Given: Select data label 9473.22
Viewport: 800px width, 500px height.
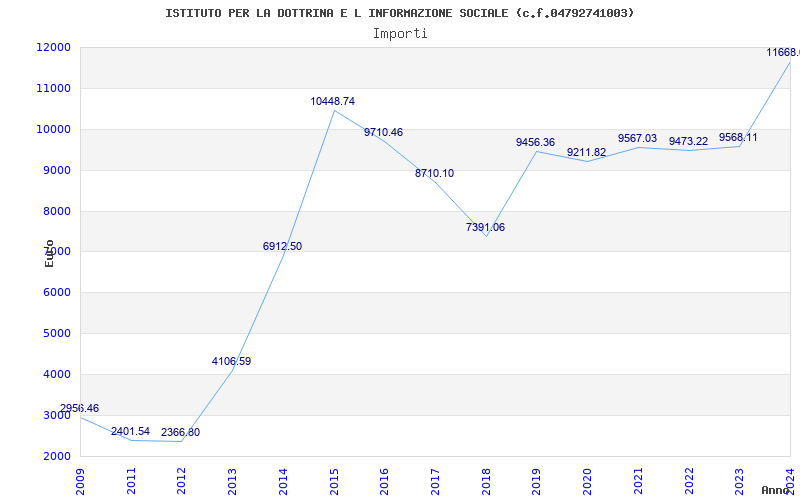Looking at the screenshot, I should [x=688, y=142].
